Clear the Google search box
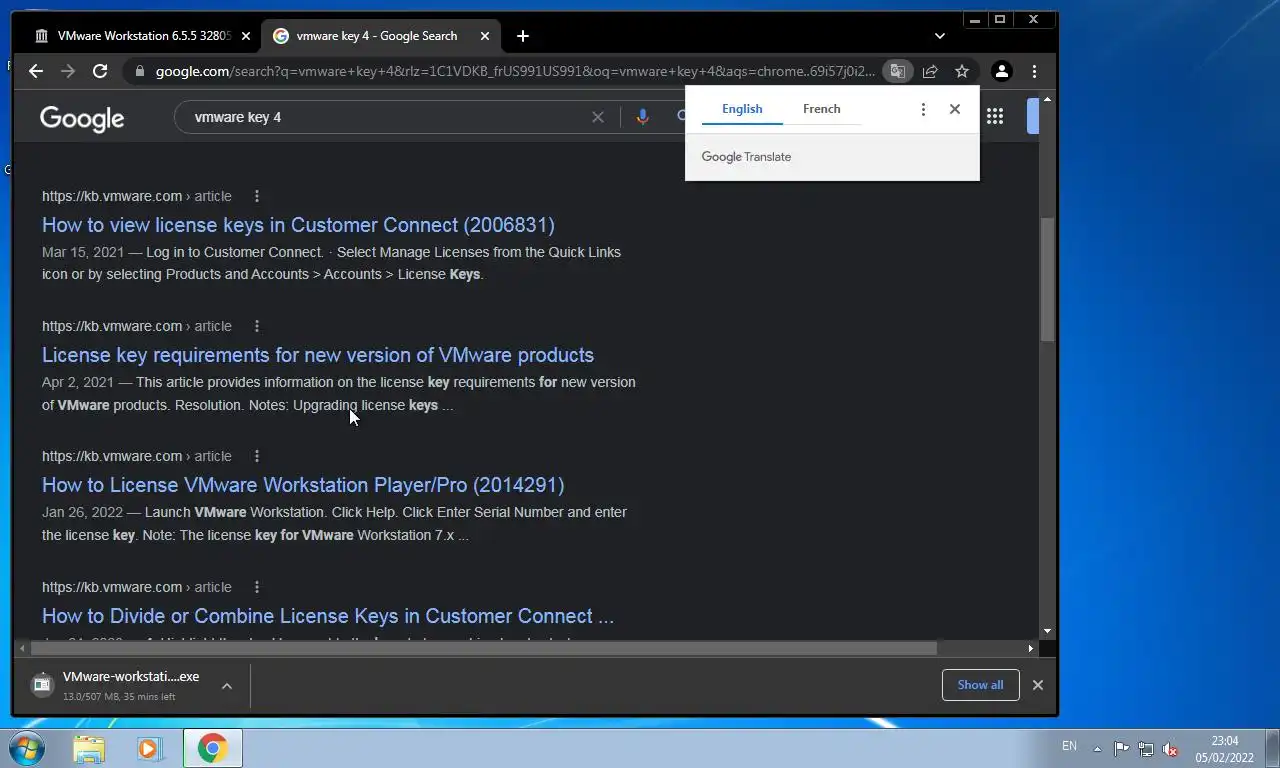1280x768 pixels. coord(598,117)
